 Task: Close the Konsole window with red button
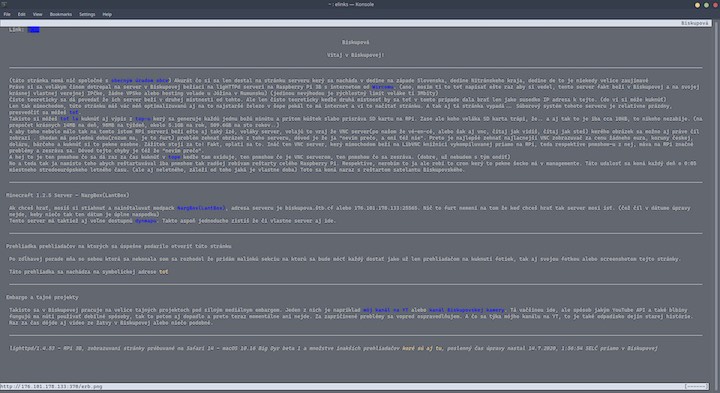(715, 5)
